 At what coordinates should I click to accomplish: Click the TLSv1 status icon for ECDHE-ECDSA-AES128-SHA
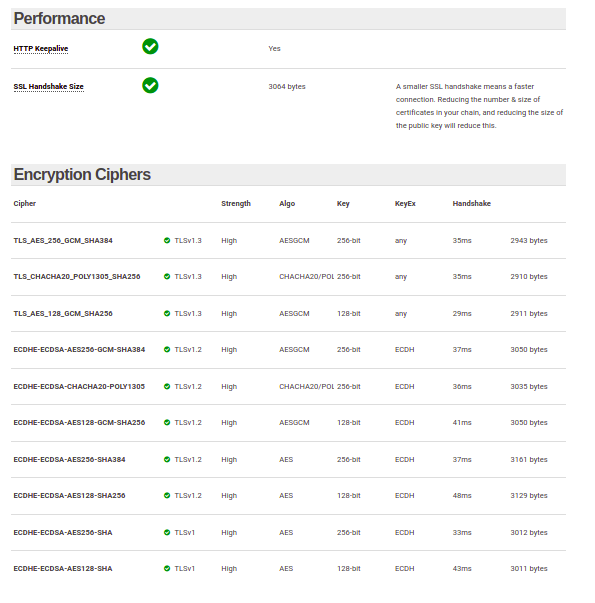(167, 568)
